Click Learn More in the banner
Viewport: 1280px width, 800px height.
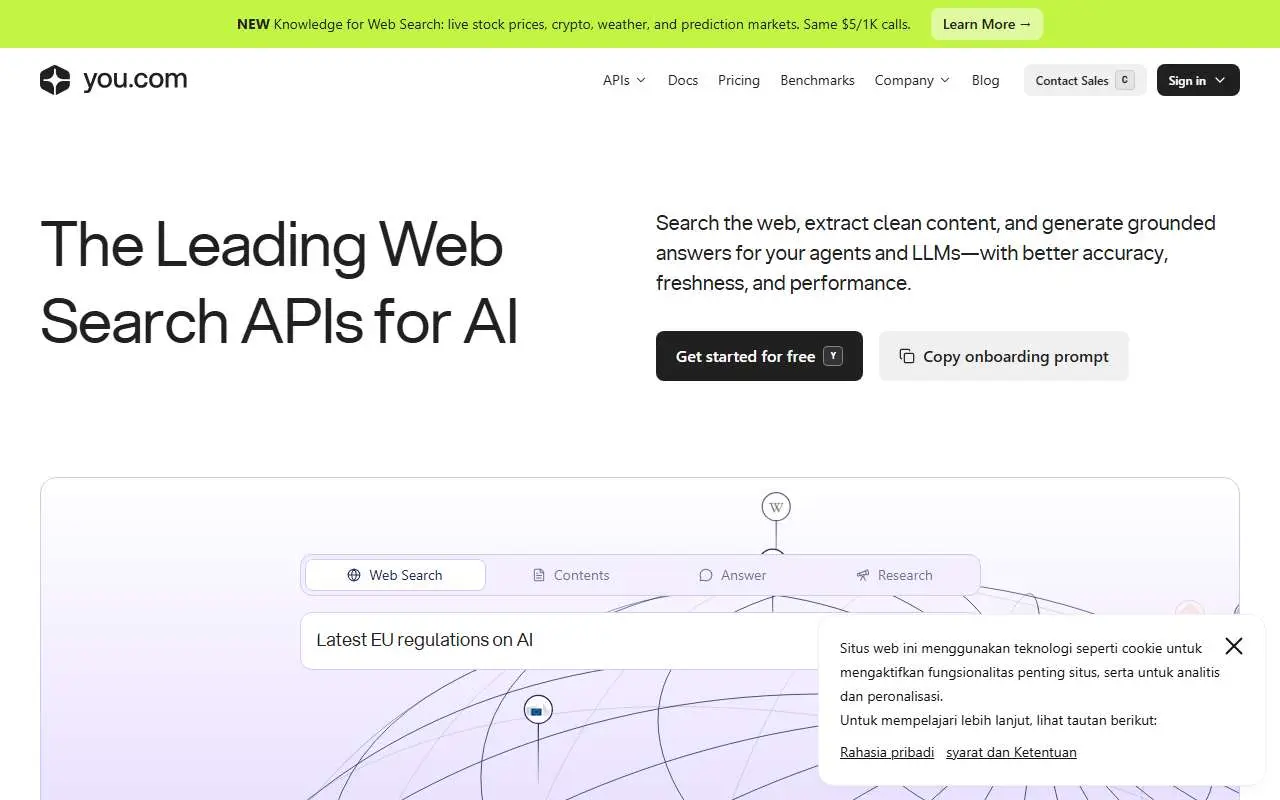tap(987, 24)
